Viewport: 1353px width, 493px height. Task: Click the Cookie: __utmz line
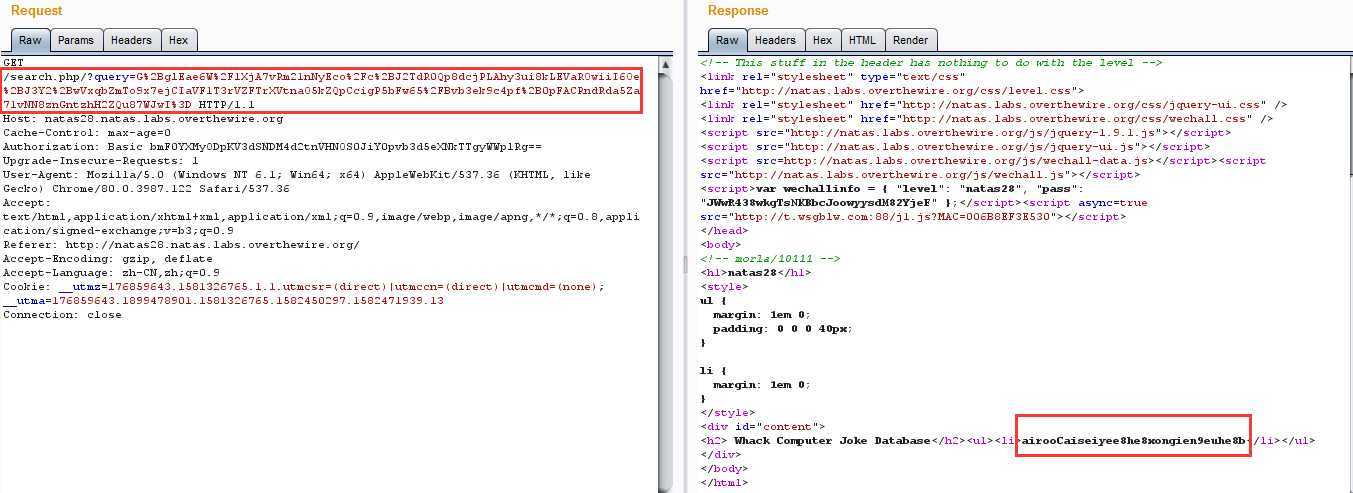(x=304, y=286)
